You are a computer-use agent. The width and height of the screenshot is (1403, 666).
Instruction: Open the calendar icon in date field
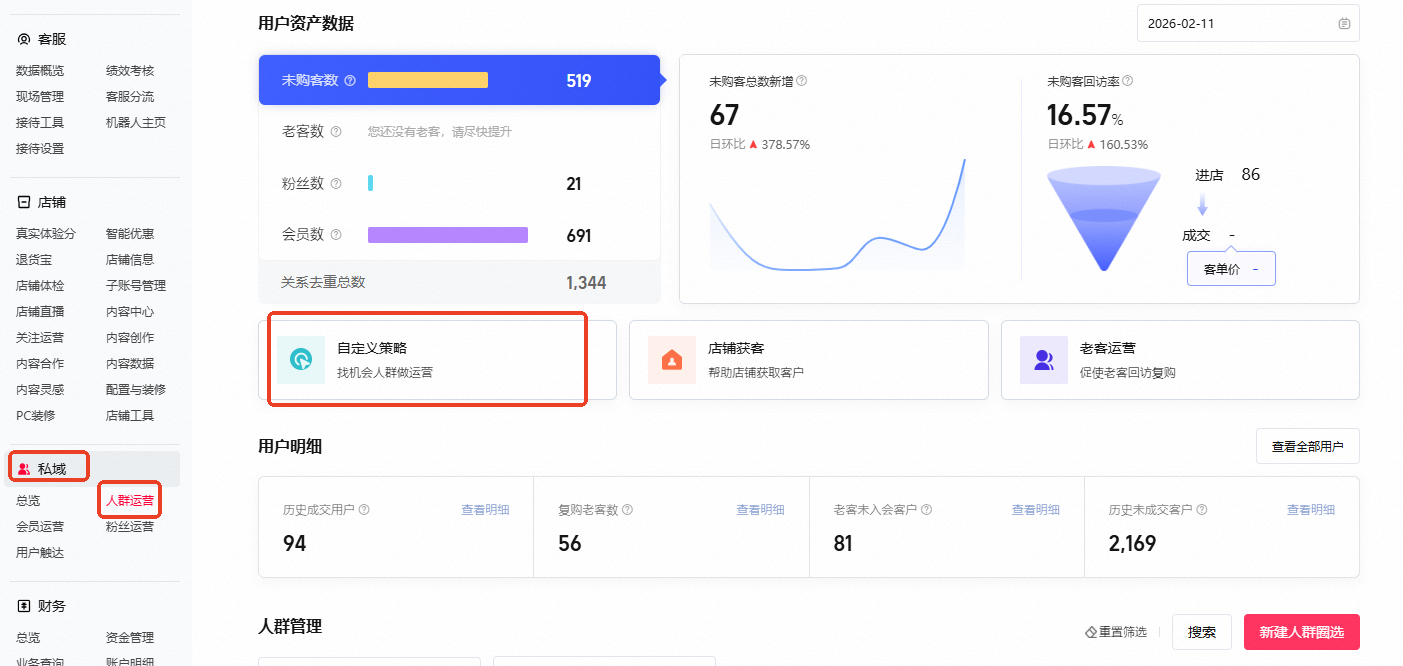[x=1344, y=23]
